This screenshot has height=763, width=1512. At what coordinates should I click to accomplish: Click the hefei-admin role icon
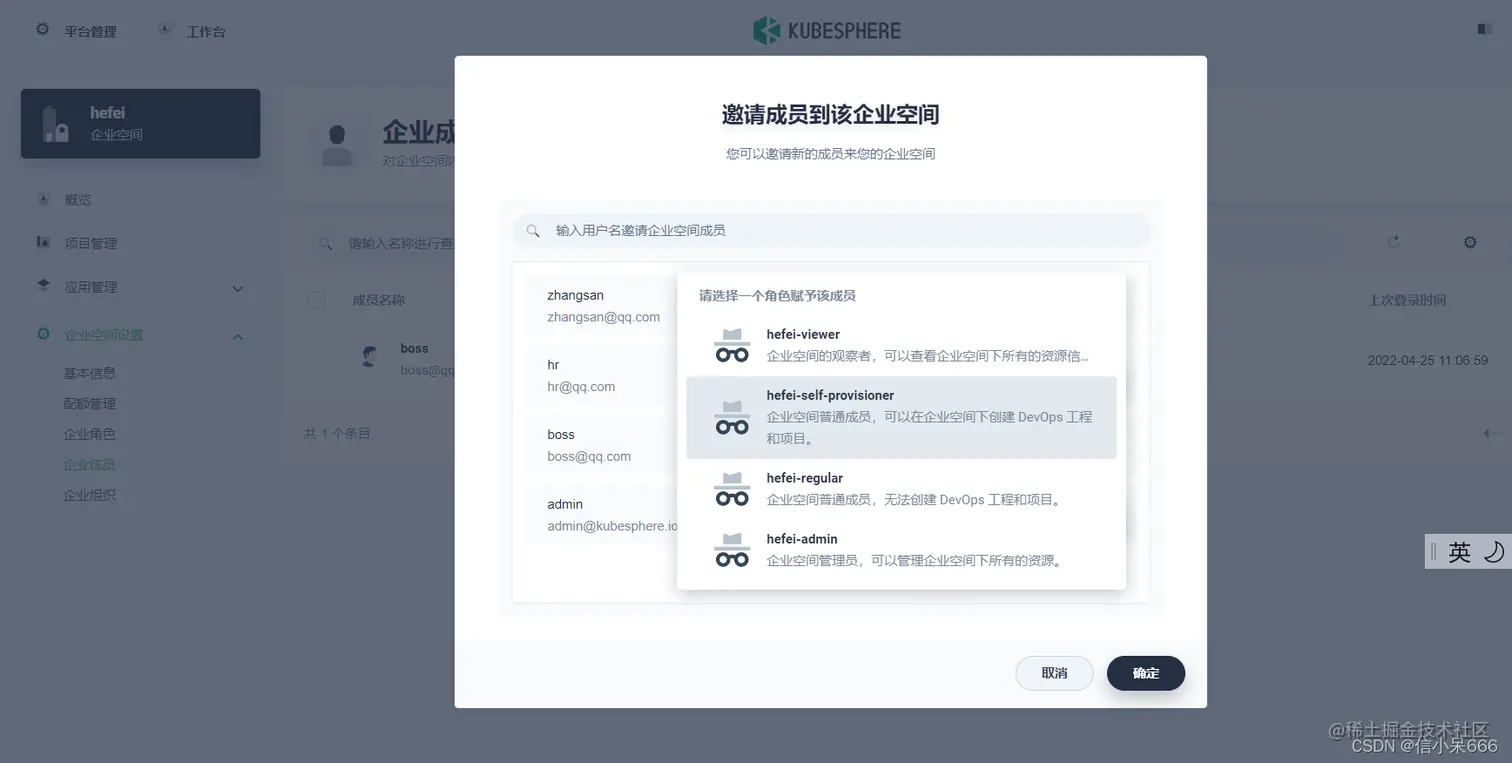click(731, 549)
